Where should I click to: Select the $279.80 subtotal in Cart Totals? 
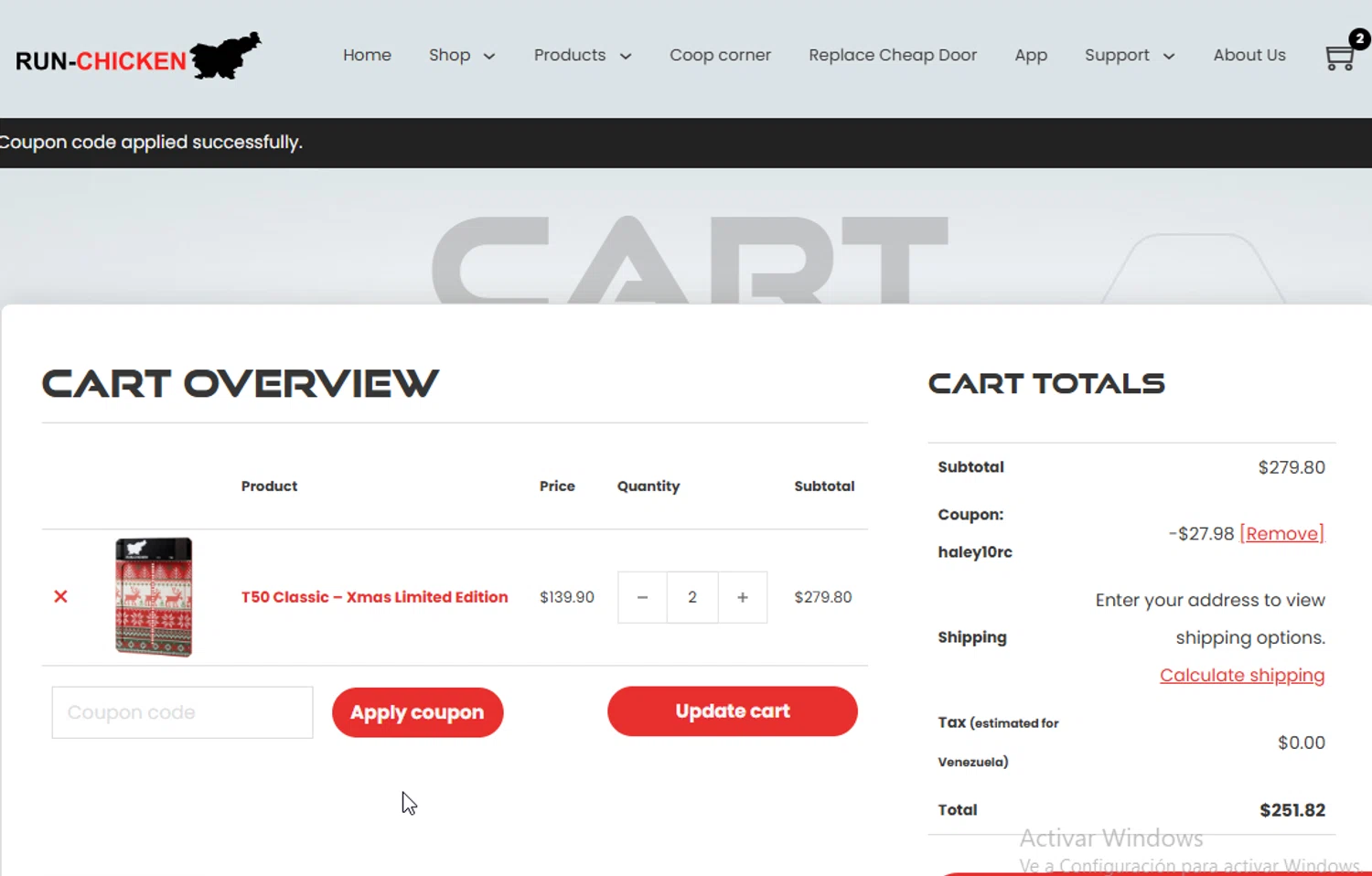click(1292, 467)
